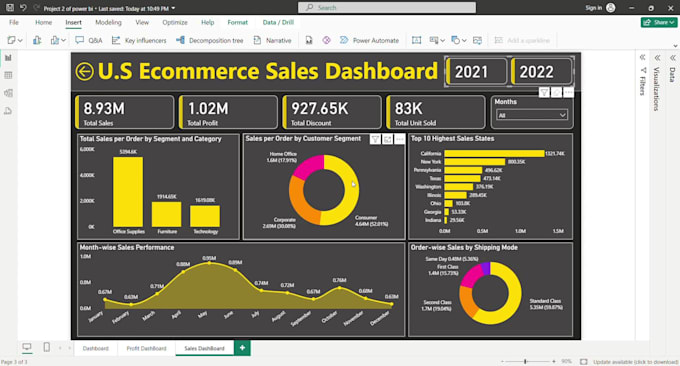This screenshot has height=366, width=680.
Task: Open More options above Months slicer
Action: (569, 92)
